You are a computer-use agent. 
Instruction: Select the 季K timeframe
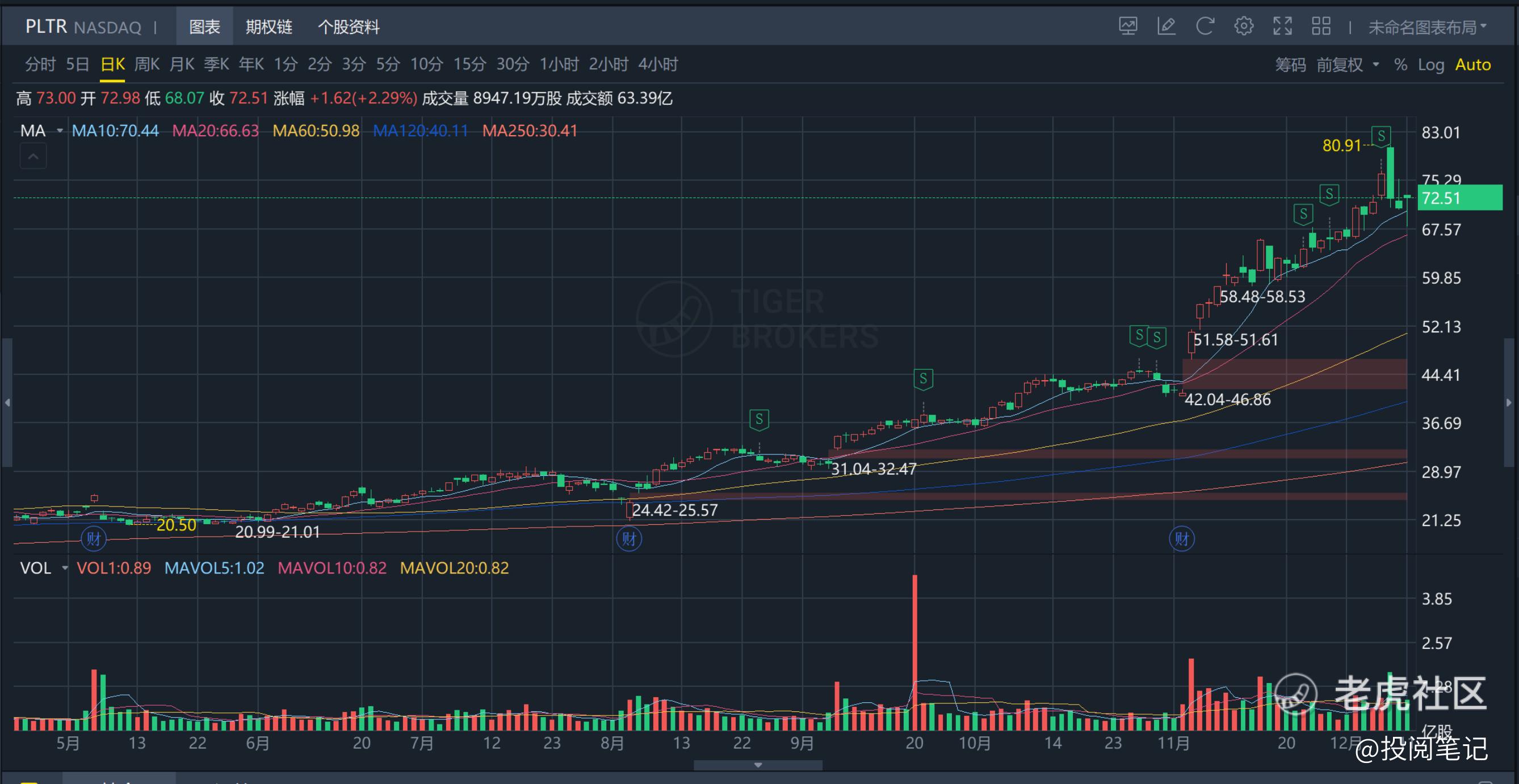pos(216,64)
